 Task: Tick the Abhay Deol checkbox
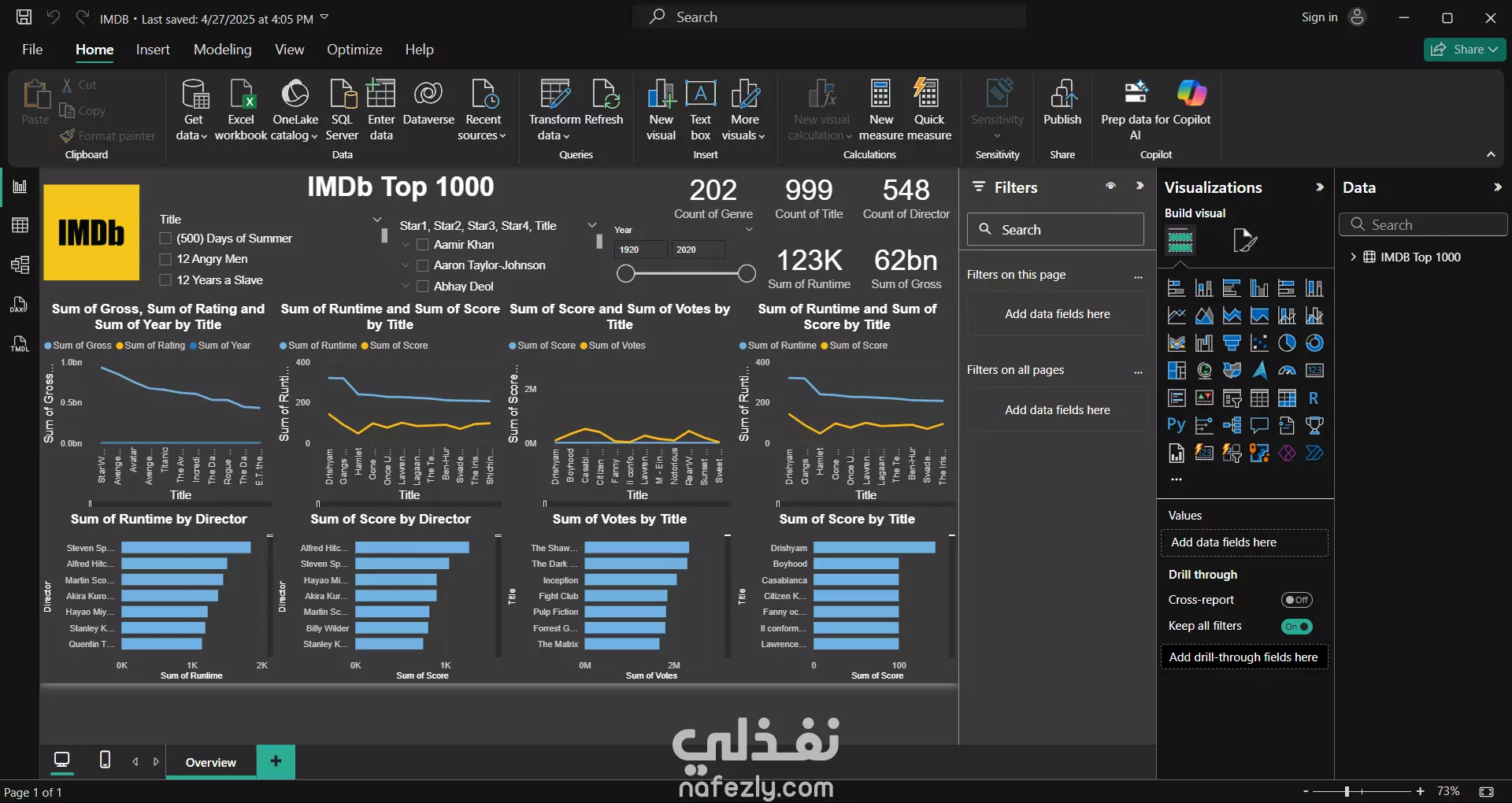pyautogui.click(x=423, y=287)
